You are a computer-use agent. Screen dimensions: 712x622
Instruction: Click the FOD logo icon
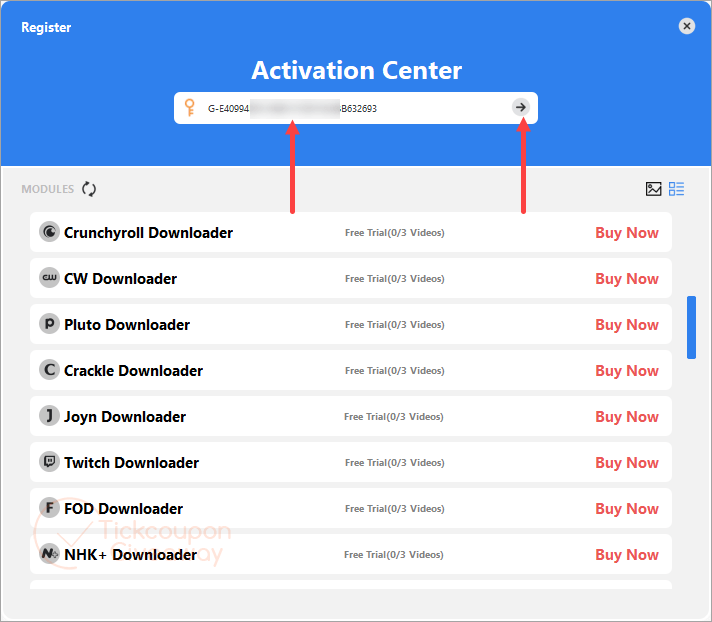49,508
